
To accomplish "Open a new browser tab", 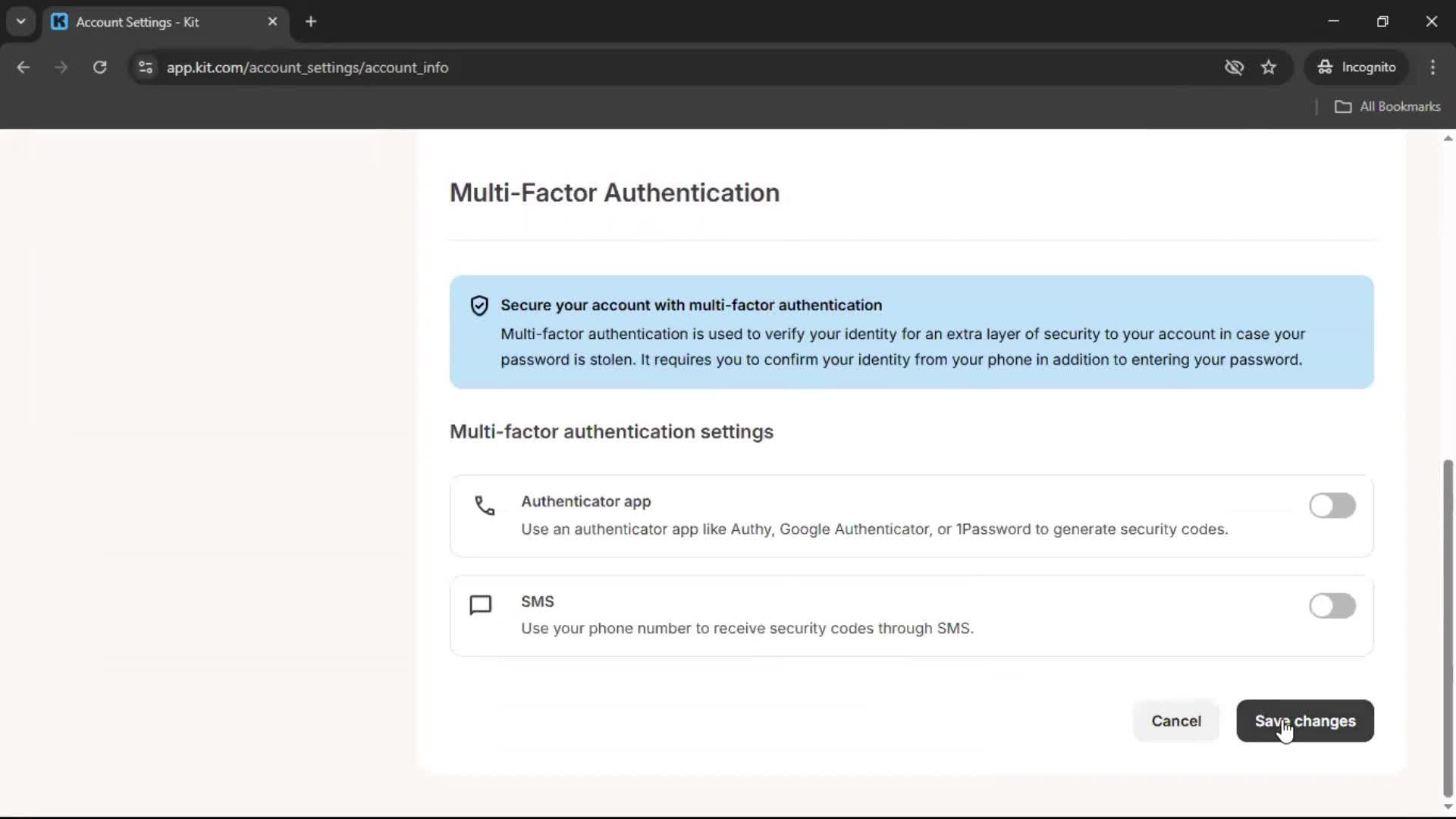I will coord(311,22).
